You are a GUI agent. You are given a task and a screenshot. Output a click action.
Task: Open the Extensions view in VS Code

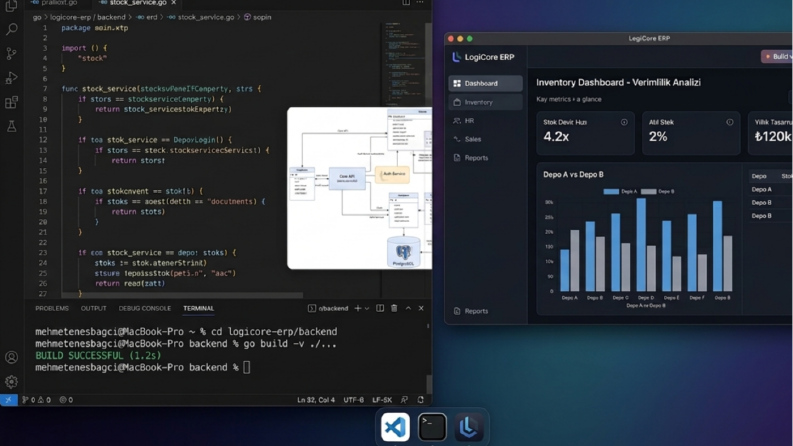(x=11, y=102)
